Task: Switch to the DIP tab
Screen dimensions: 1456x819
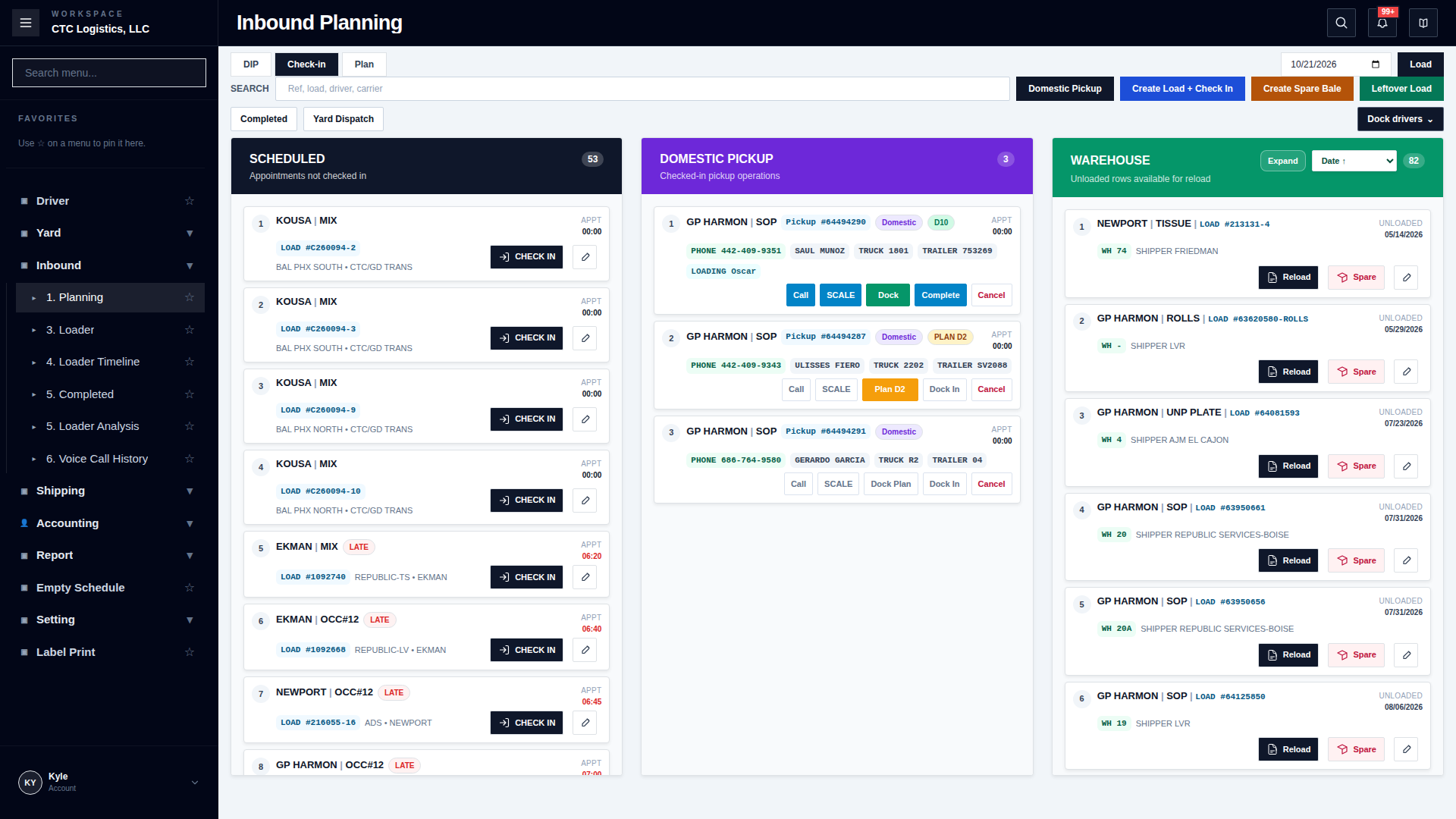Action: click(251, 64)
